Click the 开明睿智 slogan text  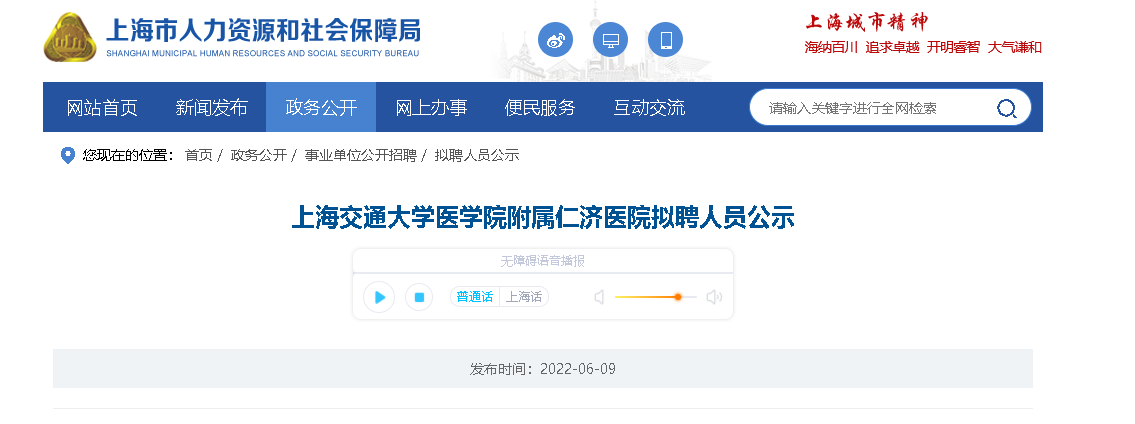(953, 48)
